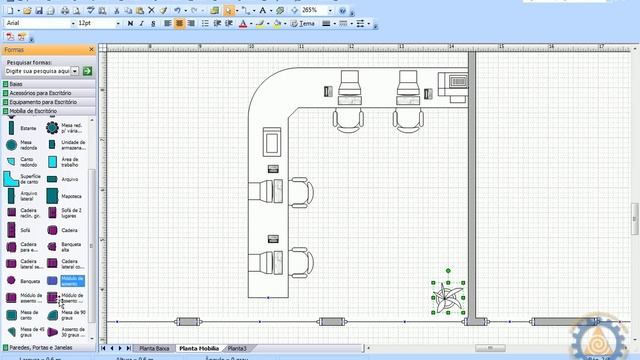640x360 pixels.
Task: Open line ends options
Action: [360, 24]
